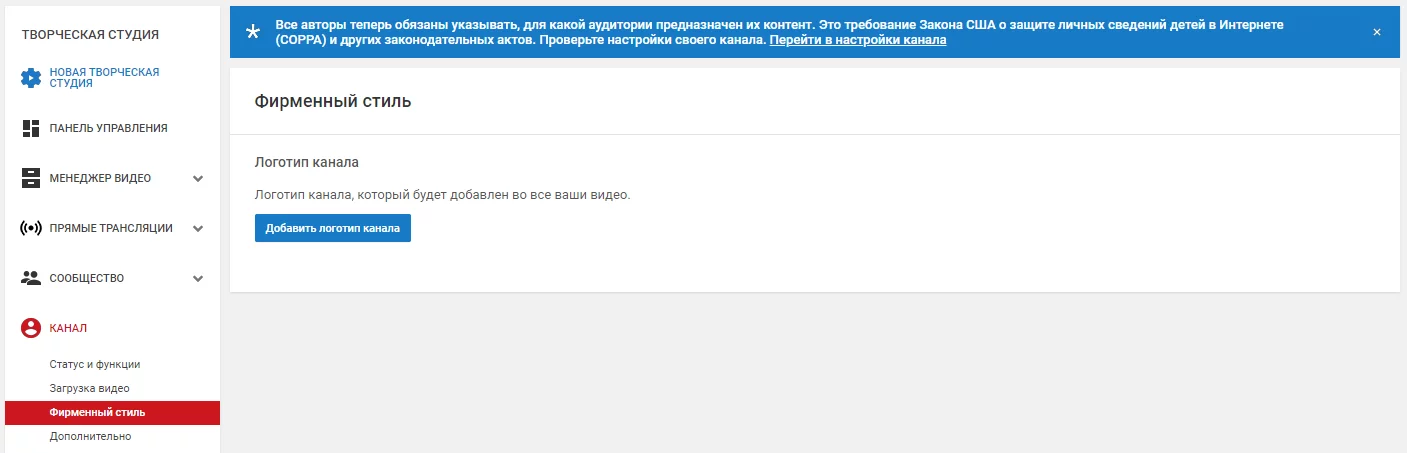Click the asterisk icon in the blue banner
1407x453 pixels.
click(253, 32)
